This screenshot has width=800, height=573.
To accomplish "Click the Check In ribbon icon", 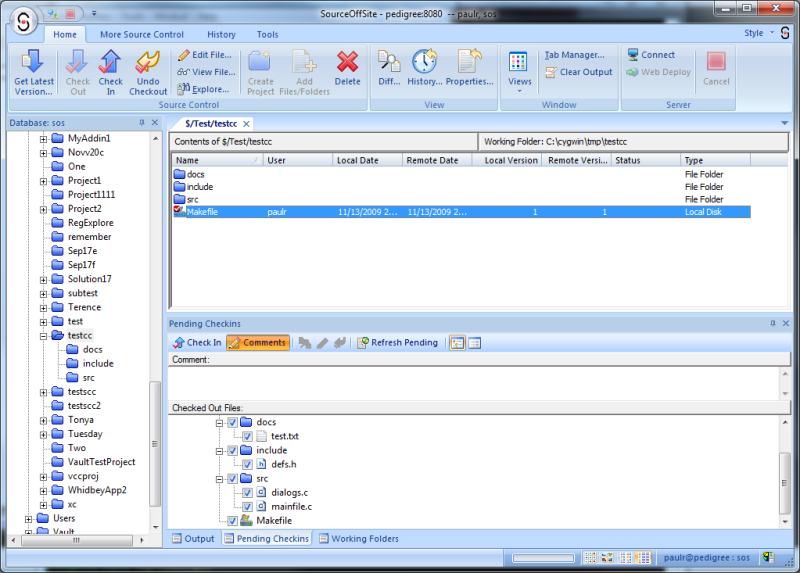I will 111,64.
